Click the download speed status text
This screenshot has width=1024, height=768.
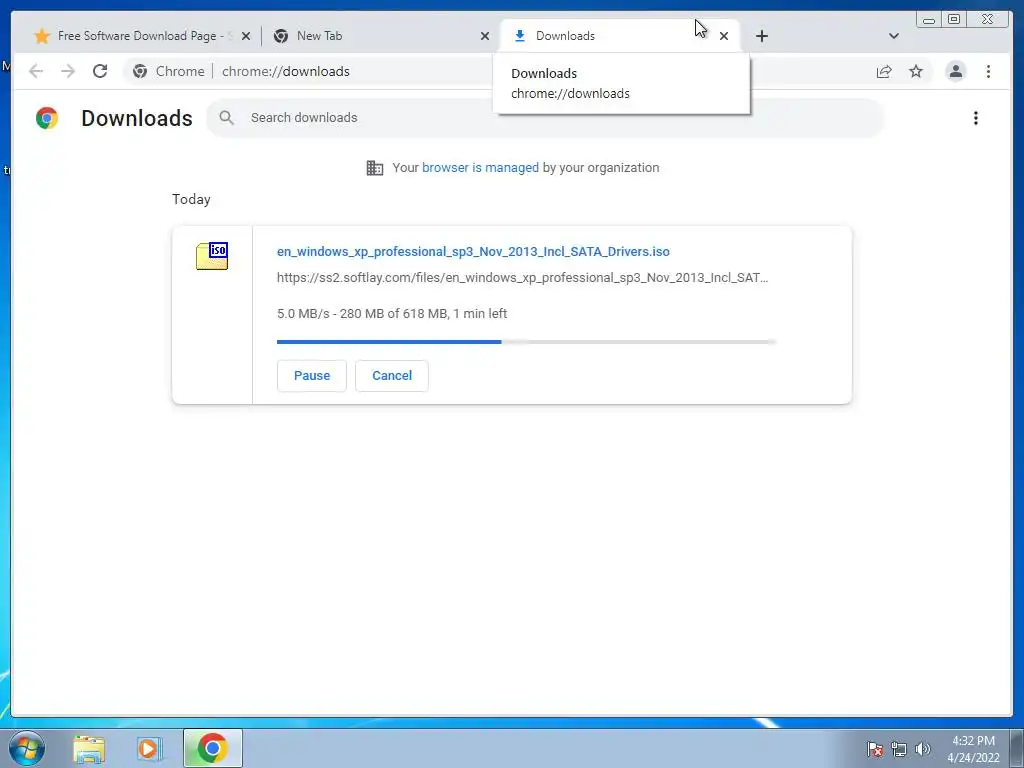tap(392, 313)
